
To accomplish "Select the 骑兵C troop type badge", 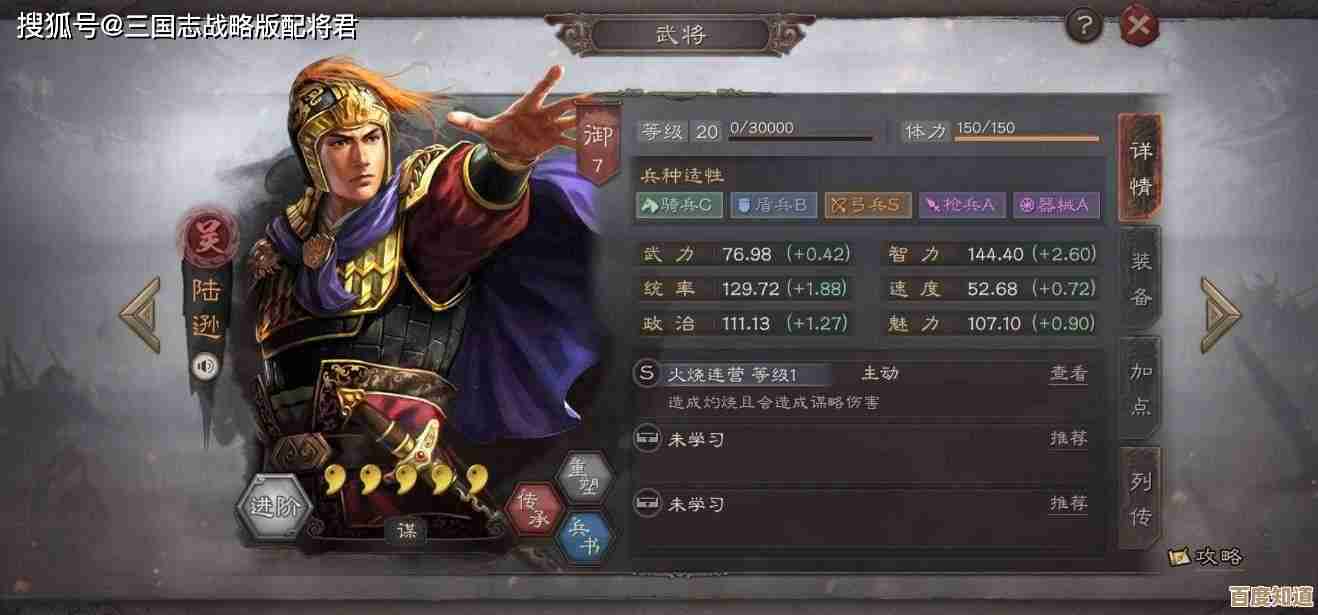I will pyautogui.click(x=679, y=205).
